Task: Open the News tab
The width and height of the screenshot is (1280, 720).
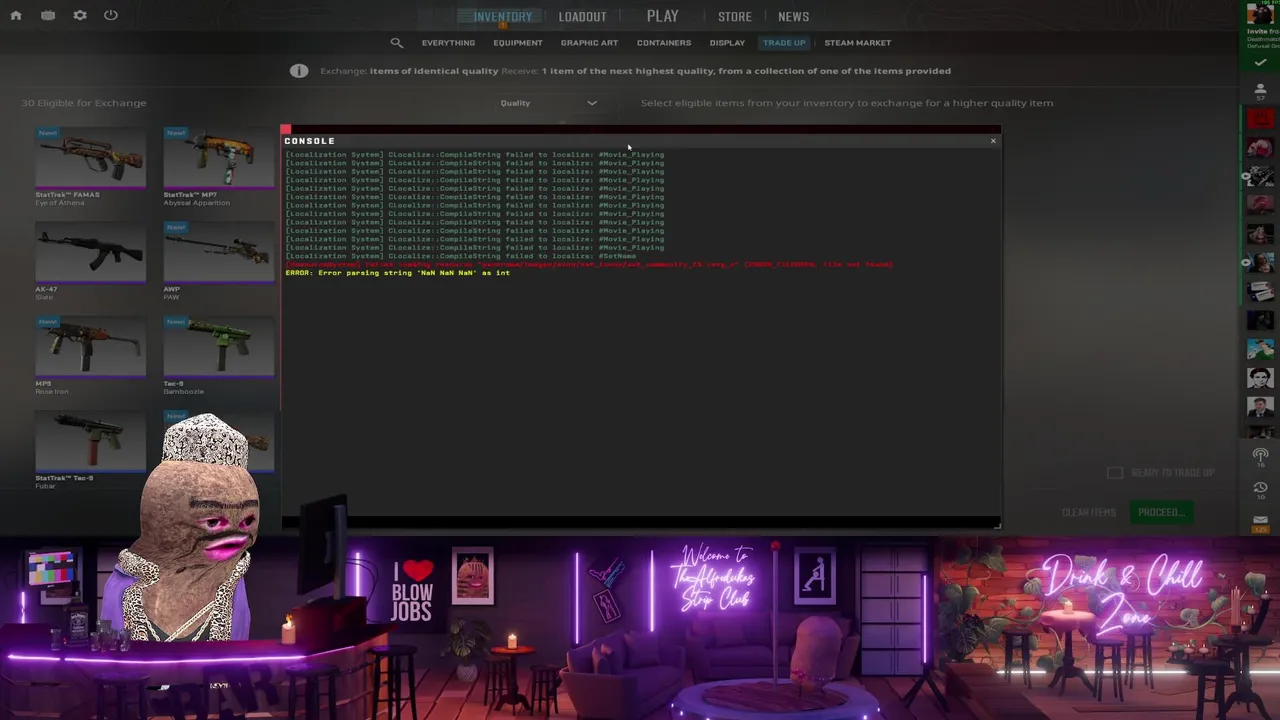Action: click(793, 17)
